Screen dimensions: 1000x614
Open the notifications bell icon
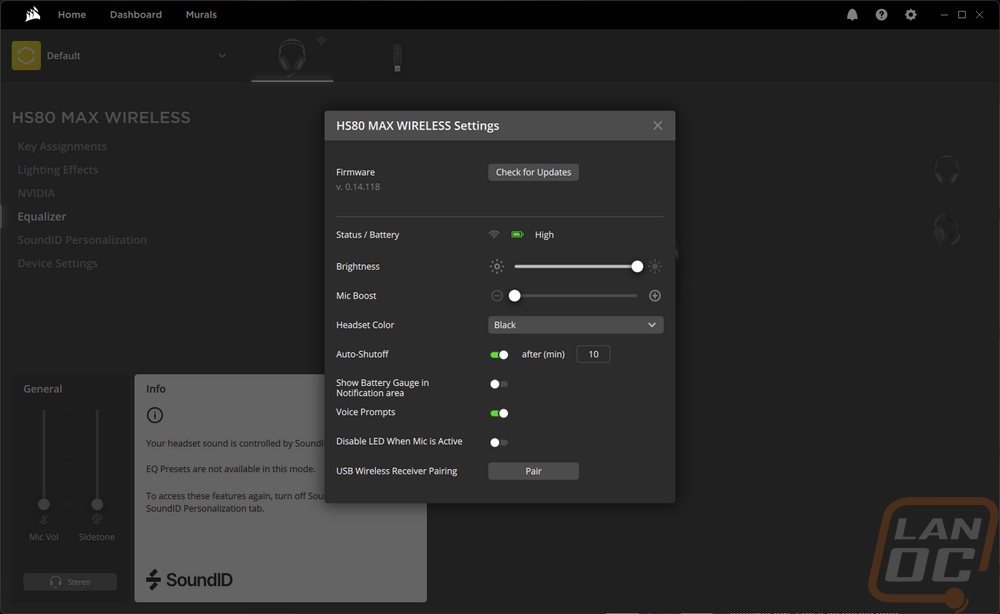(x=852, y=15)
